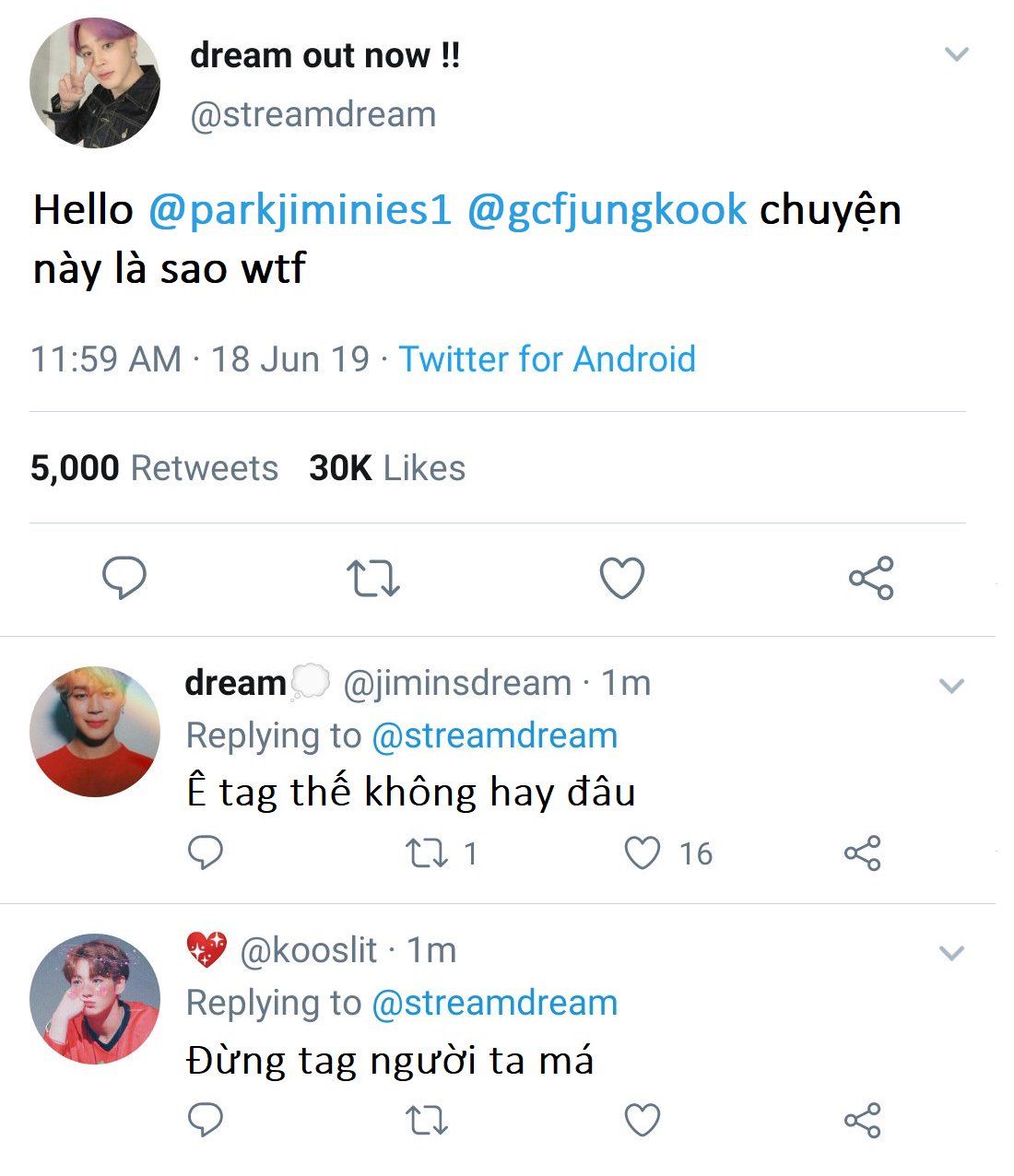This screenshot has height=1176, width=1014.
Task: Like the @jiminsdream reply
Action: click(643, 853)
